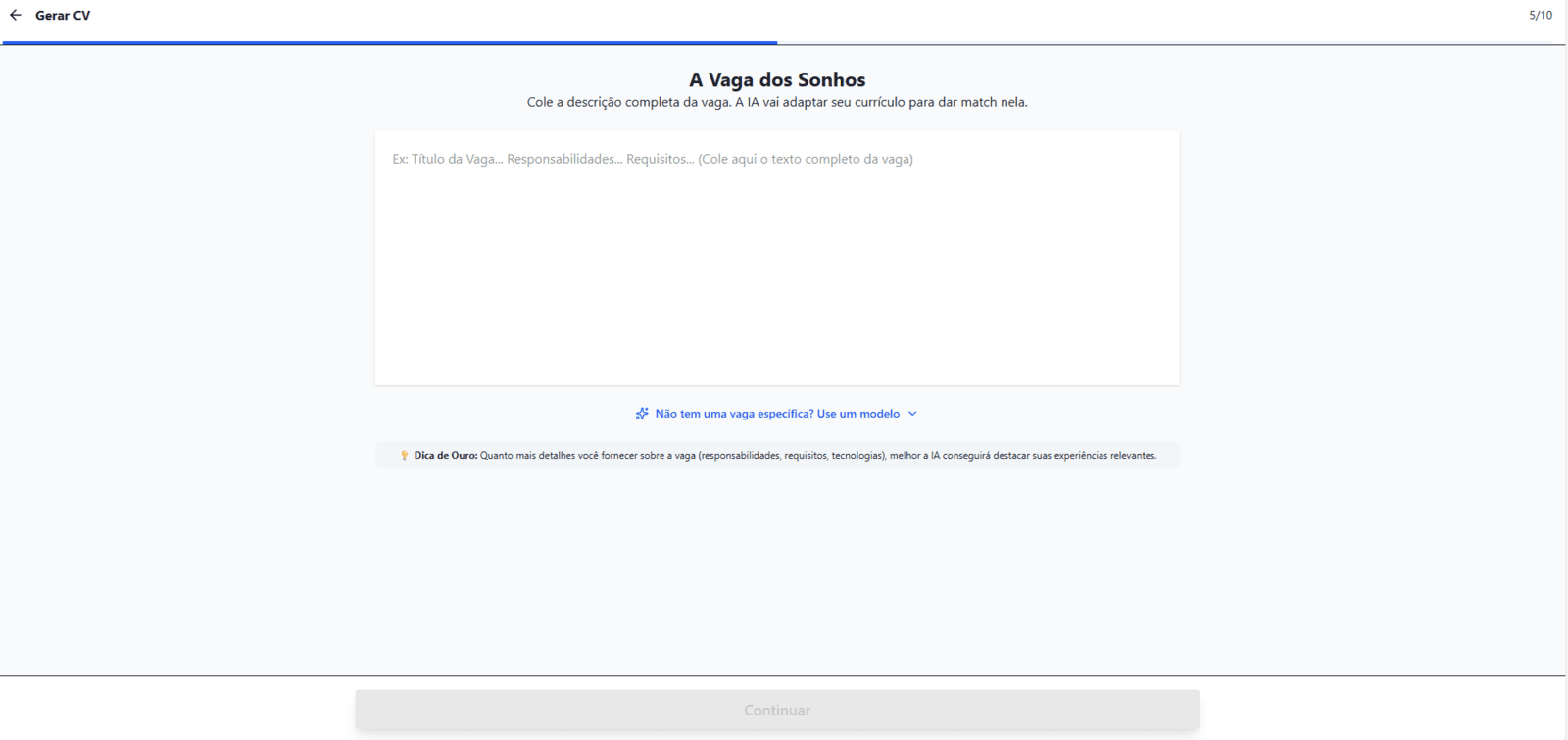Image resolution: width=1568 pixels, height=740 pixels.
Task: Click the blank page area below the tip banner
Action: click(x=777, y=568)
